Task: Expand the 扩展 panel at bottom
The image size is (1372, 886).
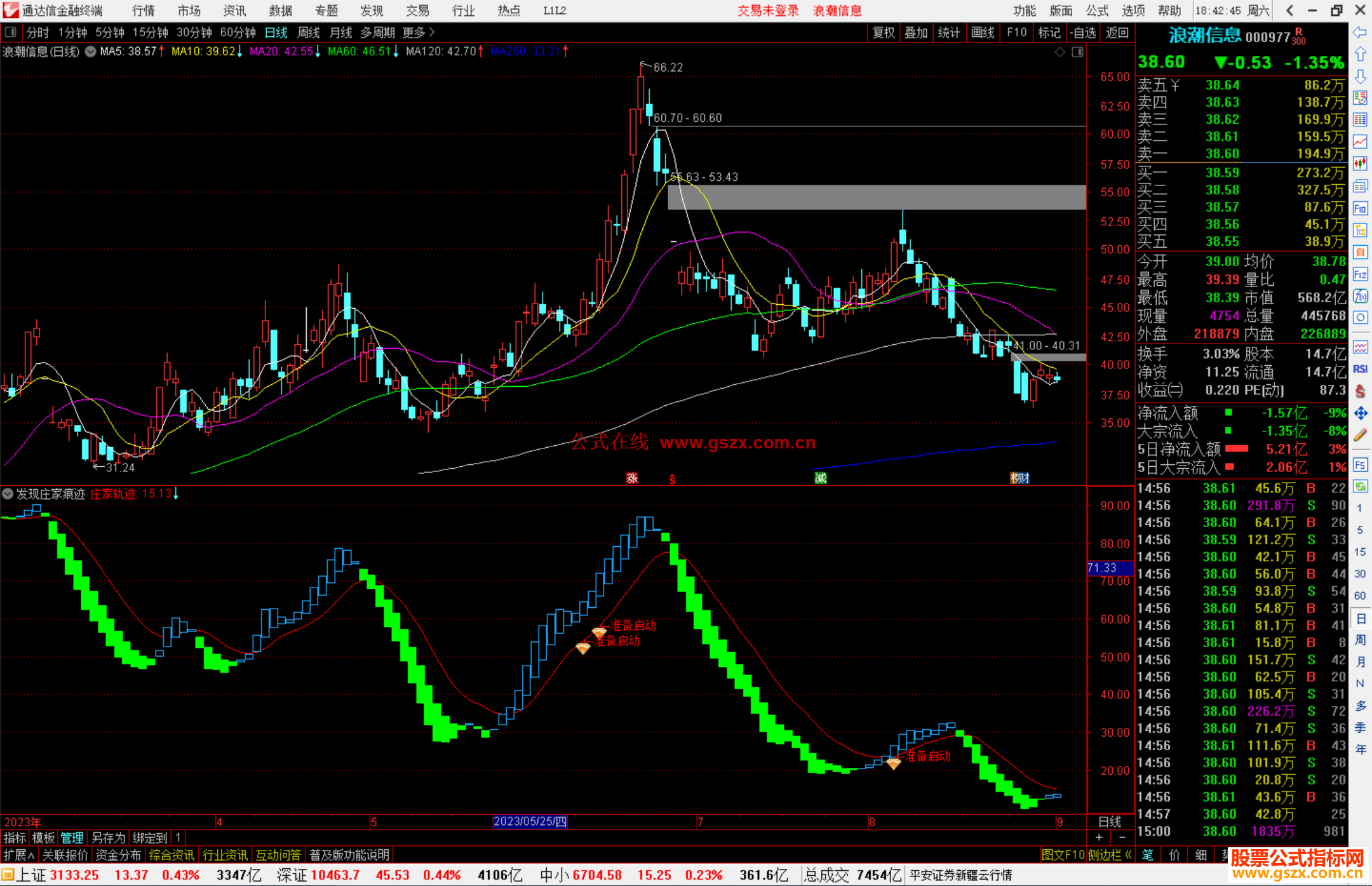Action: [x=19, y=855]
